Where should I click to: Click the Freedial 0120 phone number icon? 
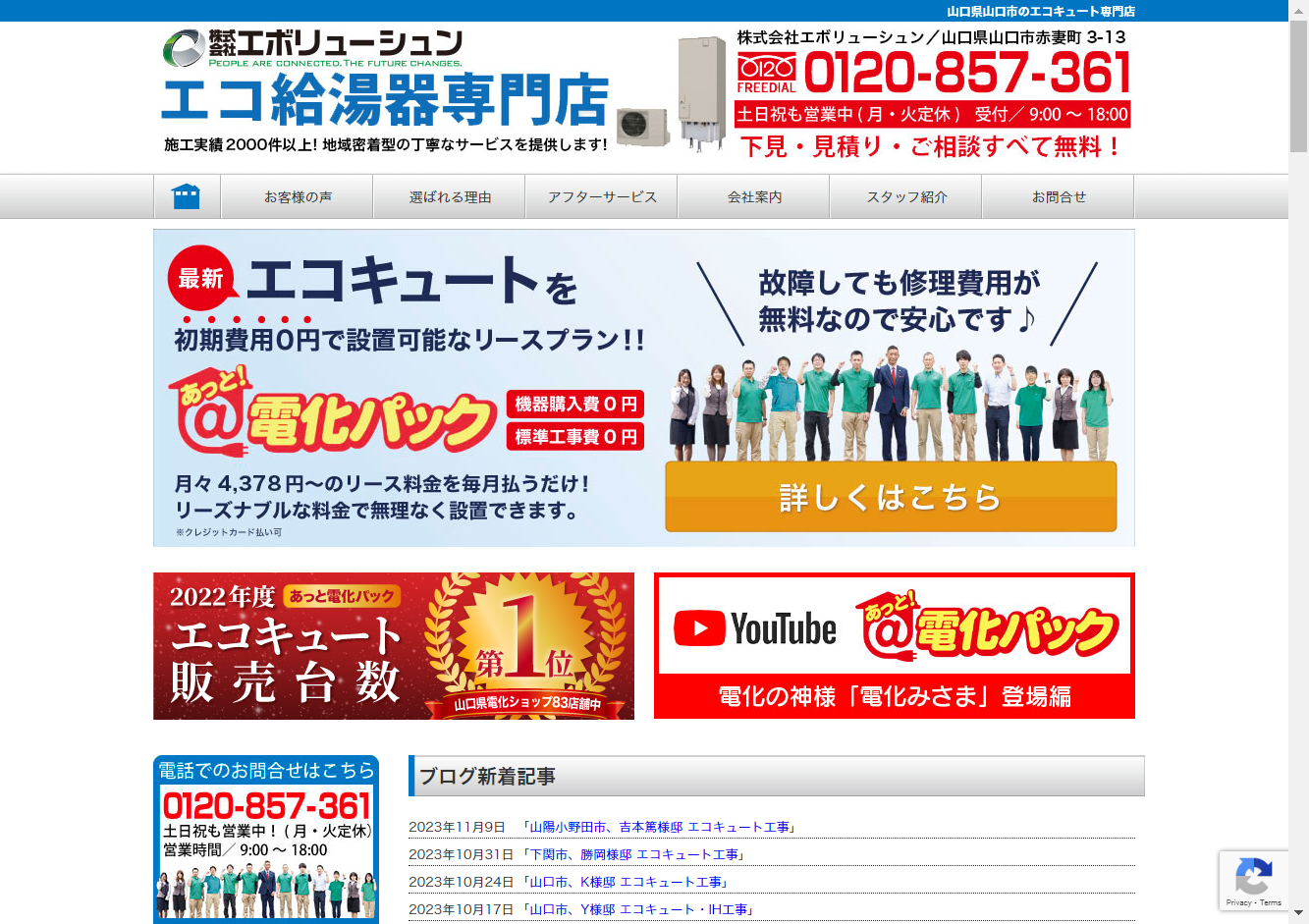pos(766,74)
